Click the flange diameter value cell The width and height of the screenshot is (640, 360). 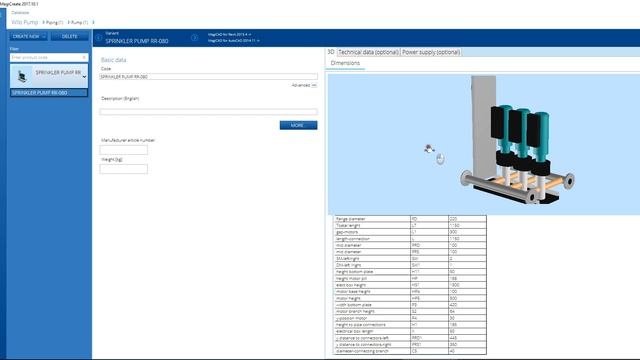coord(467,219)
